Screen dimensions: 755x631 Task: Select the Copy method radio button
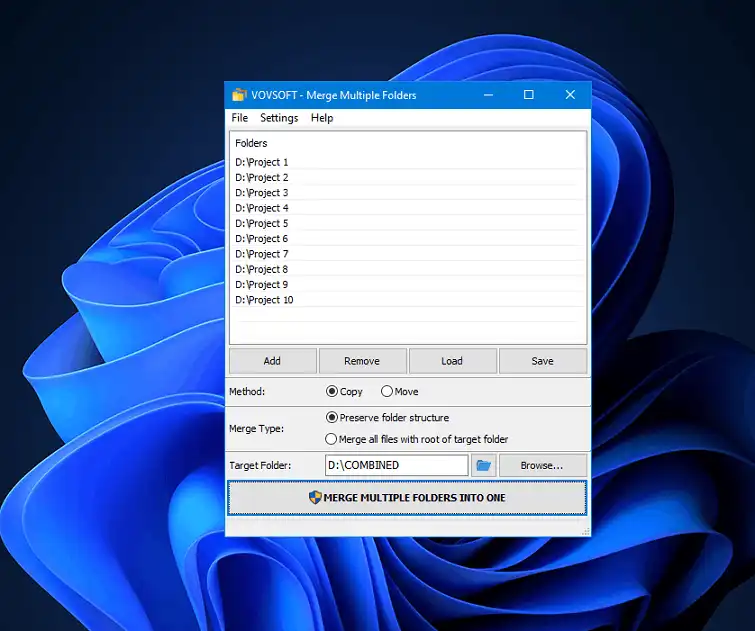[332, 392]
